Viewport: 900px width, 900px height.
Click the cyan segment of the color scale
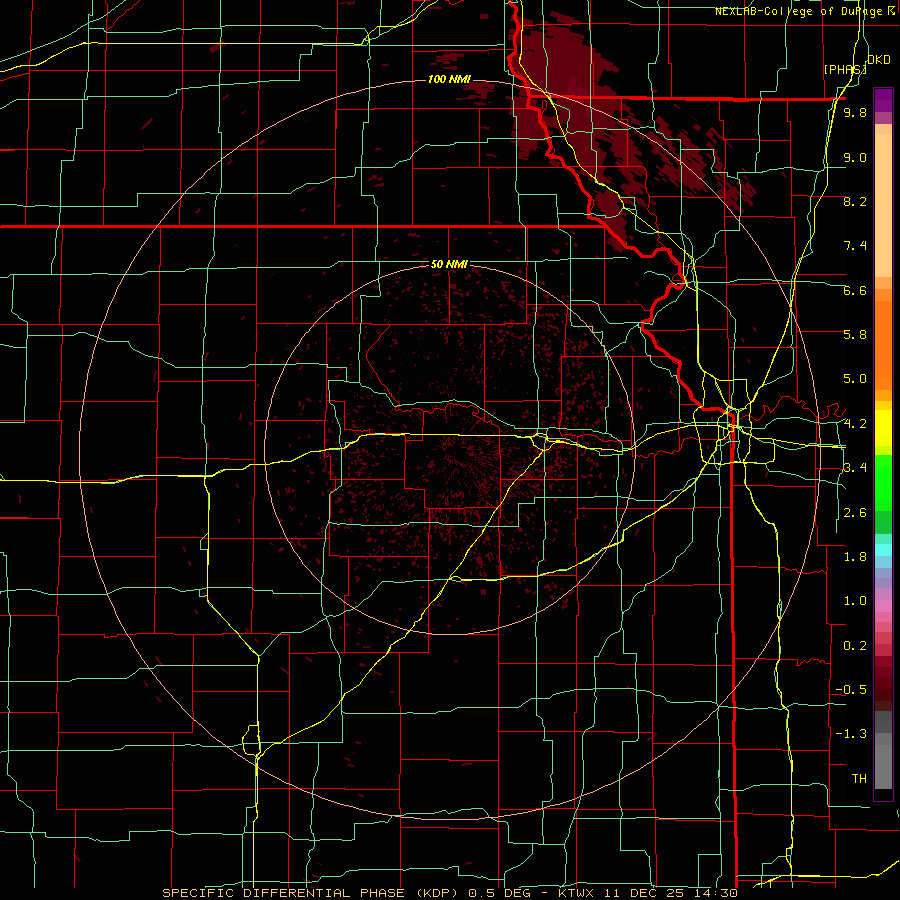883,550
